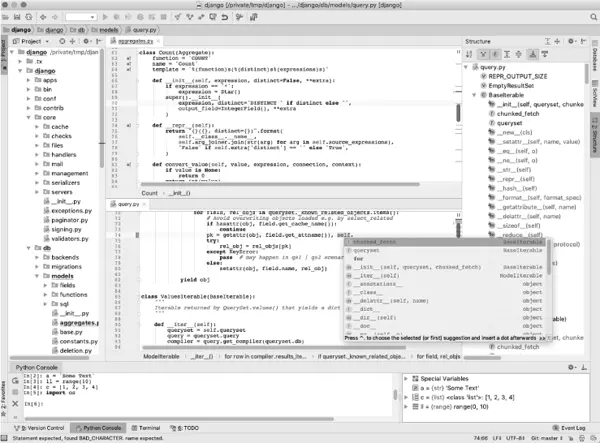Viewport: 600px width, 443px height.
Task: Click the X close icon in Python Console
Action: point(15,404)
